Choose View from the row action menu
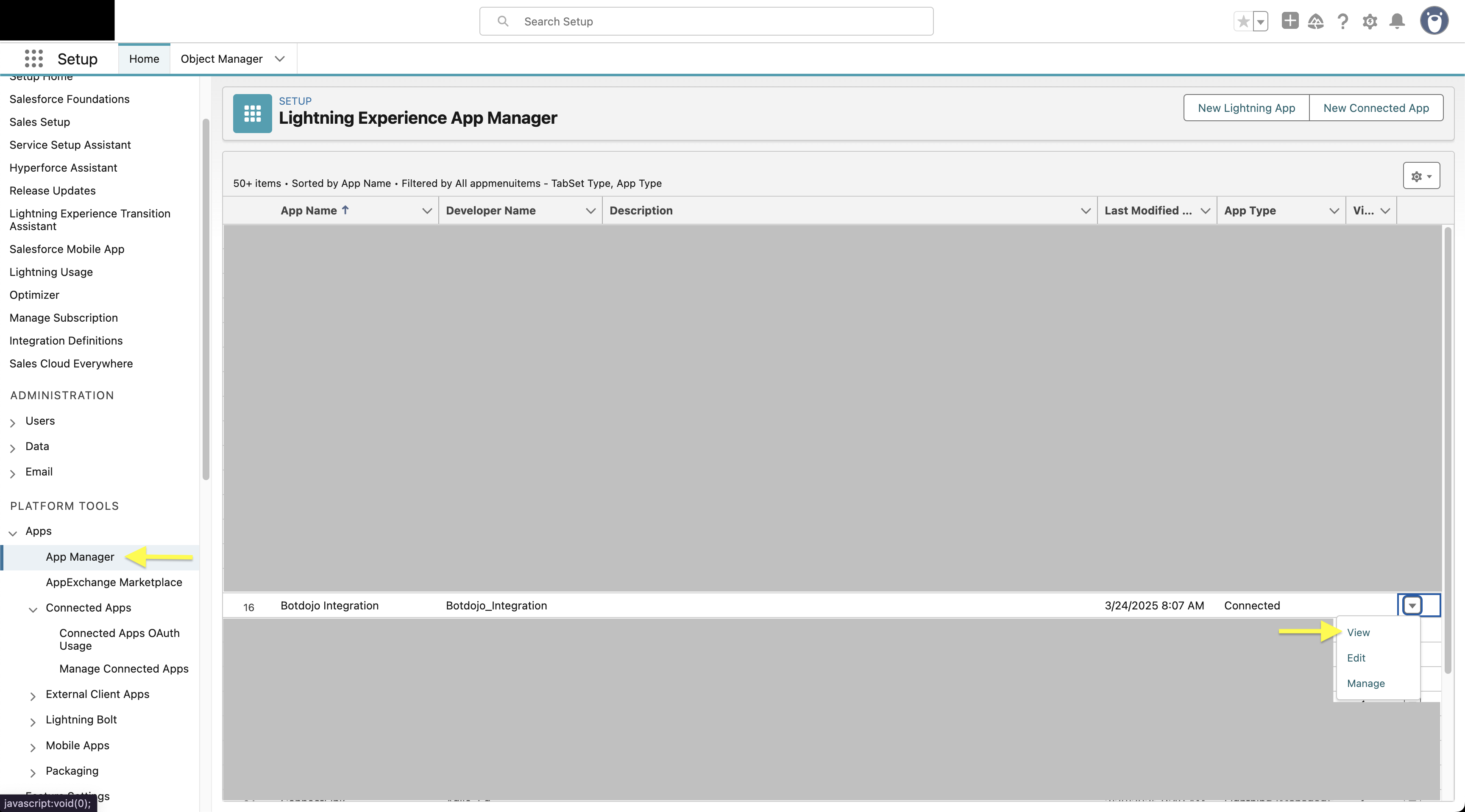The width and height of the screenshot is (1465, 812). coord(1358,632)
